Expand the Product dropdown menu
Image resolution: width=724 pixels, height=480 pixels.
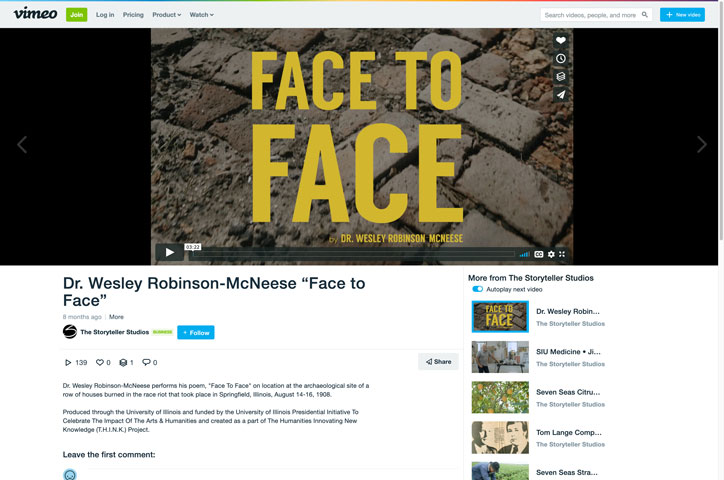coord(167,15)
